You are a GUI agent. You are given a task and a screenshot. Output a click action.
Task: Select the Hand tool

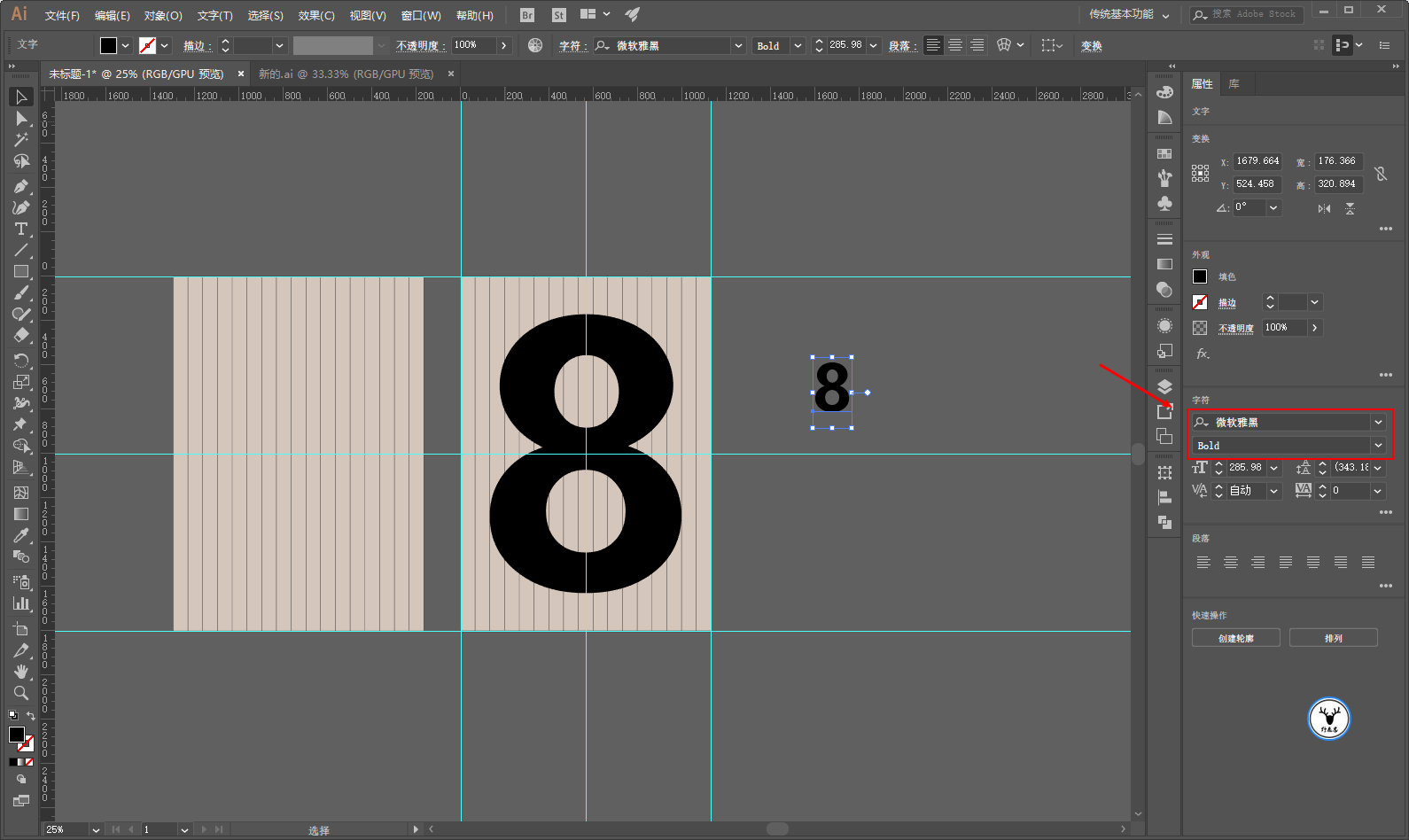[x=21, y=672]
